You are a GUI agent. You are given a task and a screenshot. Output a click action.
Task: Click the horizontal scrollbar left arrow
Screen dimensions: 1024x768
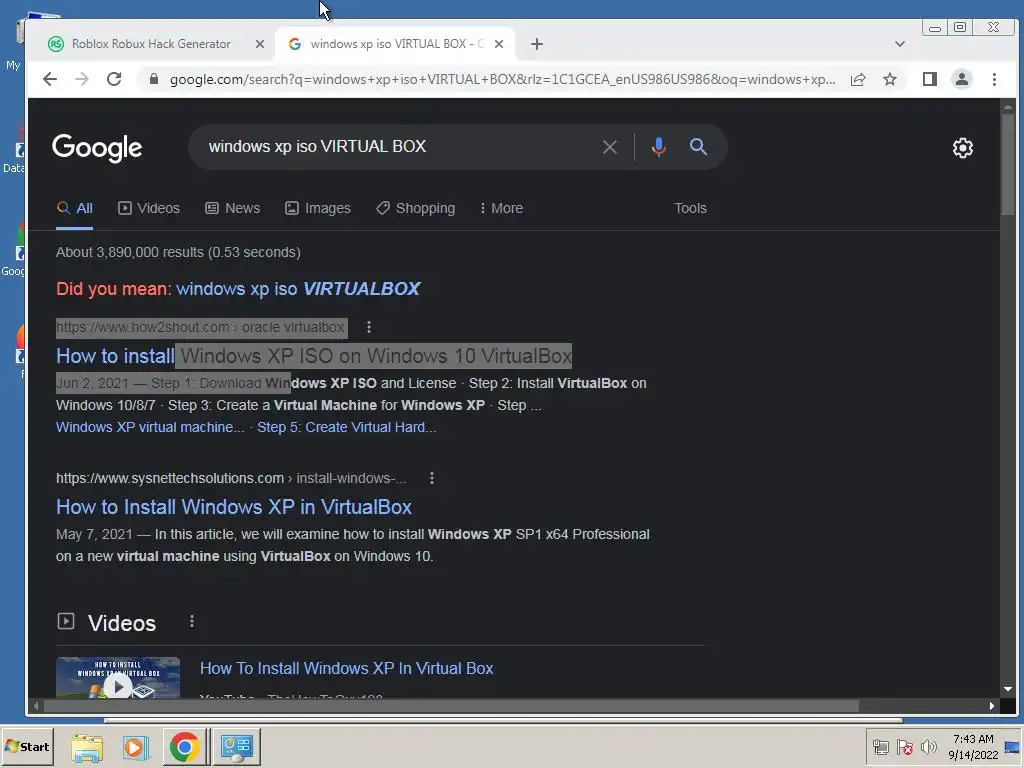click(x=36, y=706)
